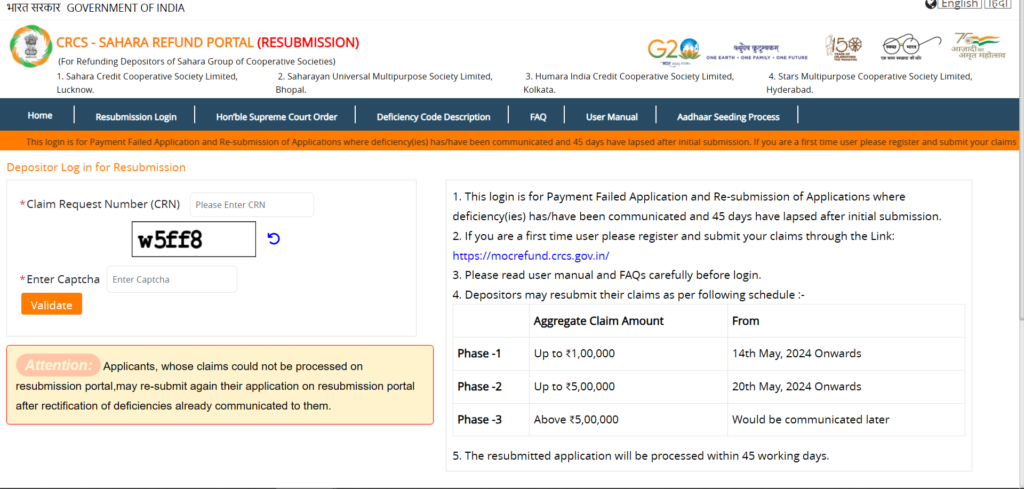Click the globe language icon

coord(931,5)
